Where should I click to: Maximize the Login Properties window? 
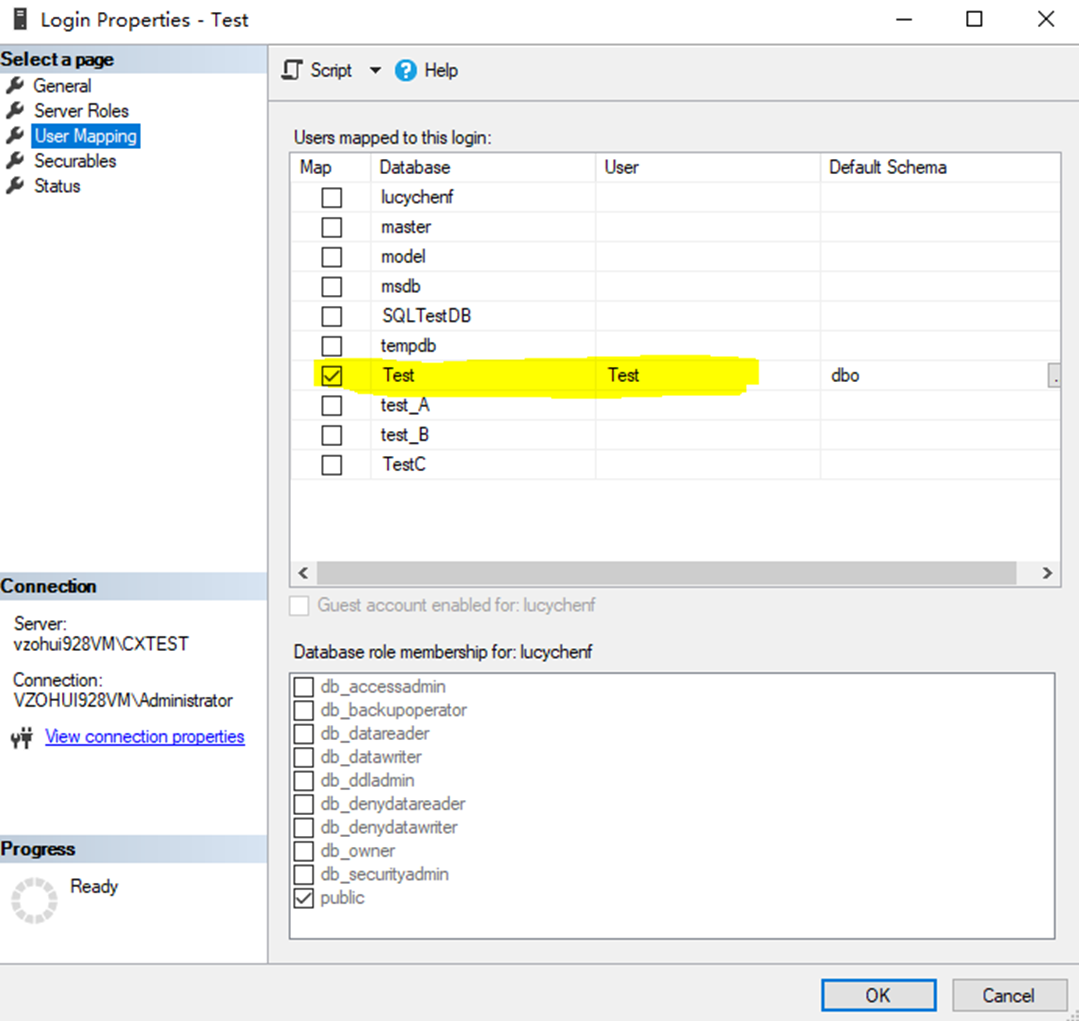[x=974, y=19]
